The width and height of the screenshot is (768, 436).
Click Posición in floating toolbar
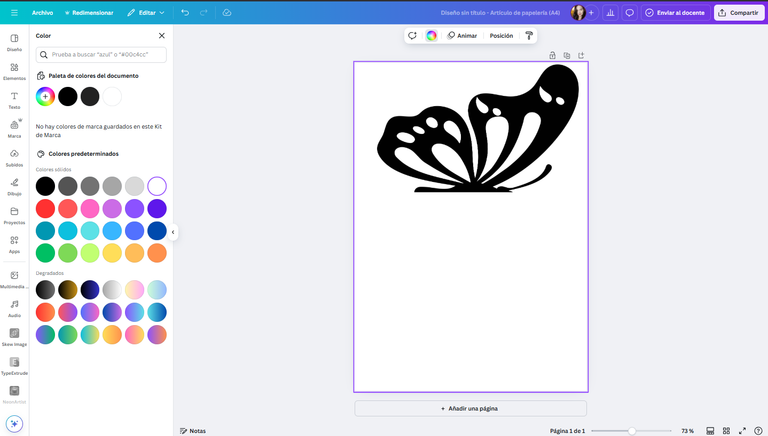501,36
